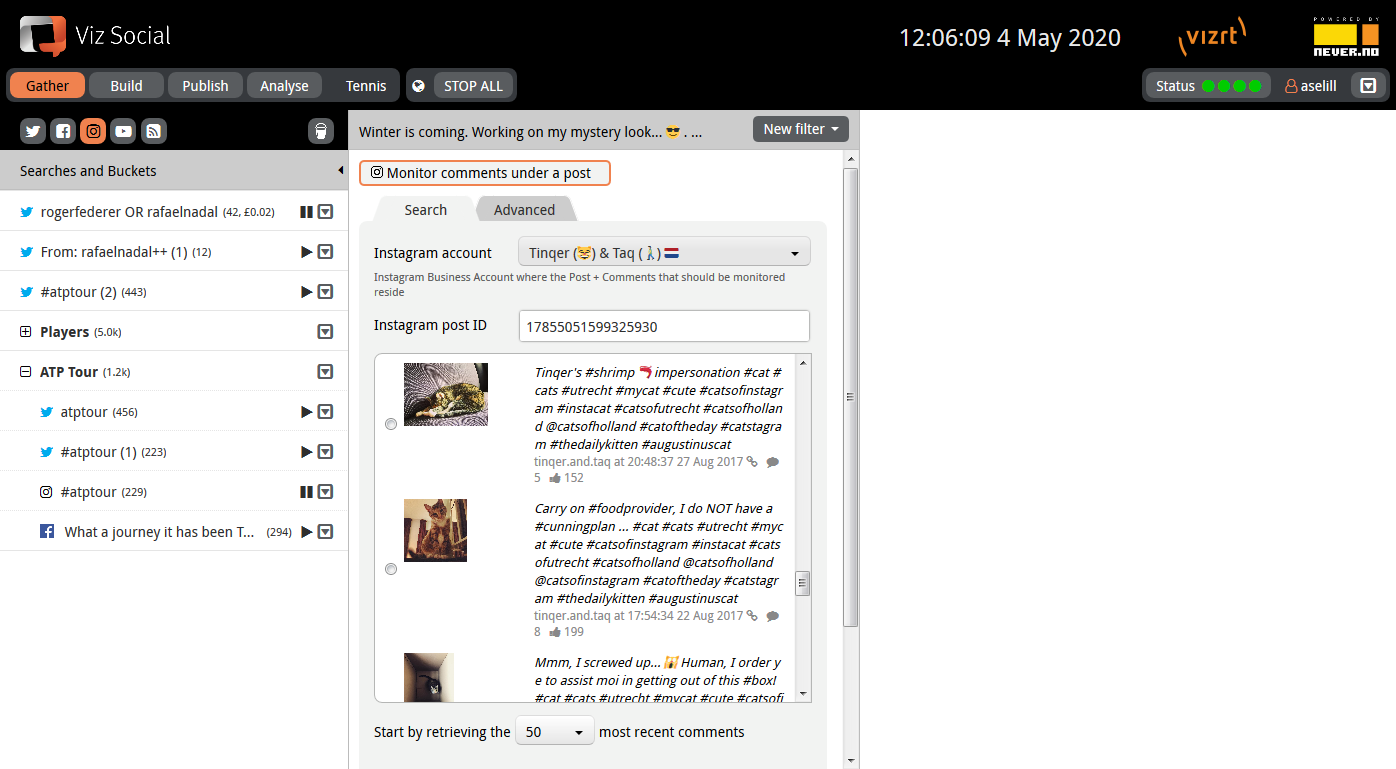Click in the Instagram post ID field
This screenshot has width=1396, height=769.
[664, 327]
